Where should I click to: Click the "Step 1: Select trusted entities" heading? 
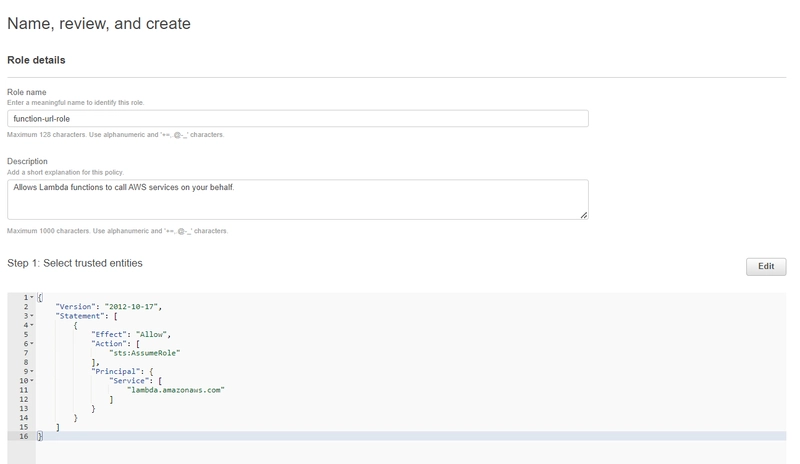tap(75, 263)
